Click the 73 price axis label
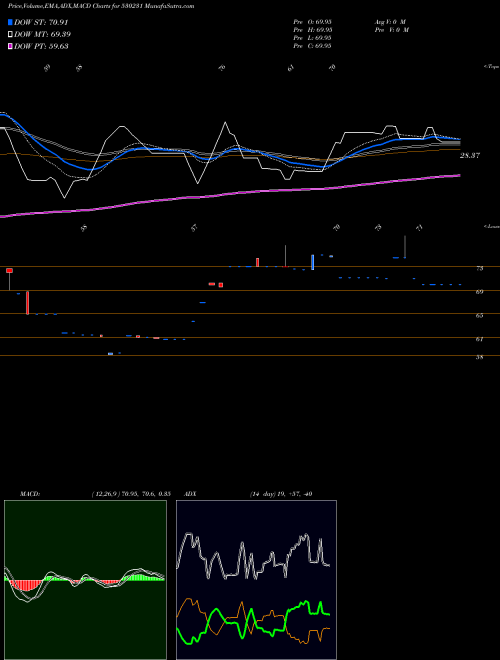Image resolution: width=500 pixels, height=660 pixels. [x=479, y=268]
